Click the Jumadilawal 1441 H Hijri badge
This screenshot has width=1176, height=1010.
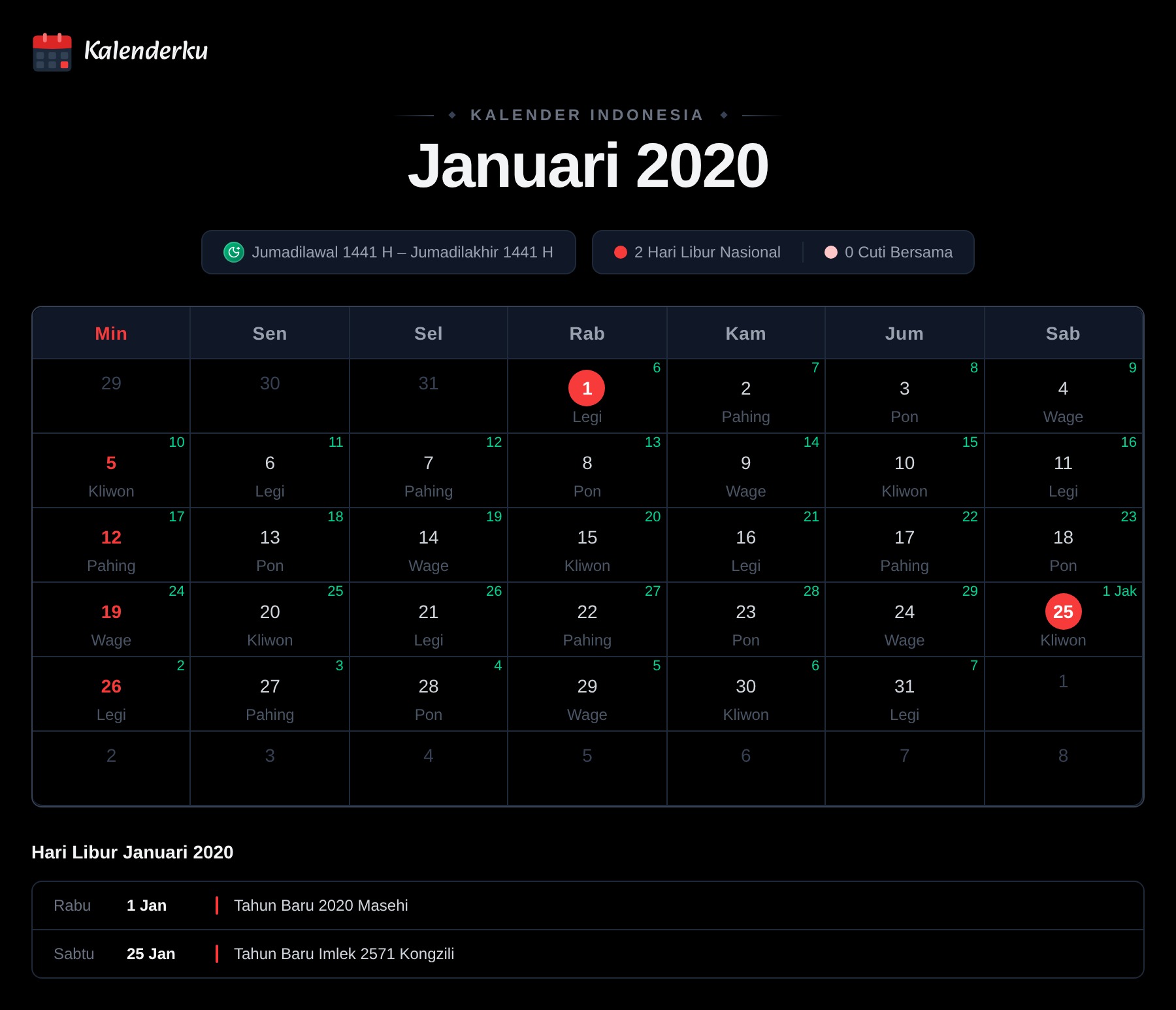[389, 252]
